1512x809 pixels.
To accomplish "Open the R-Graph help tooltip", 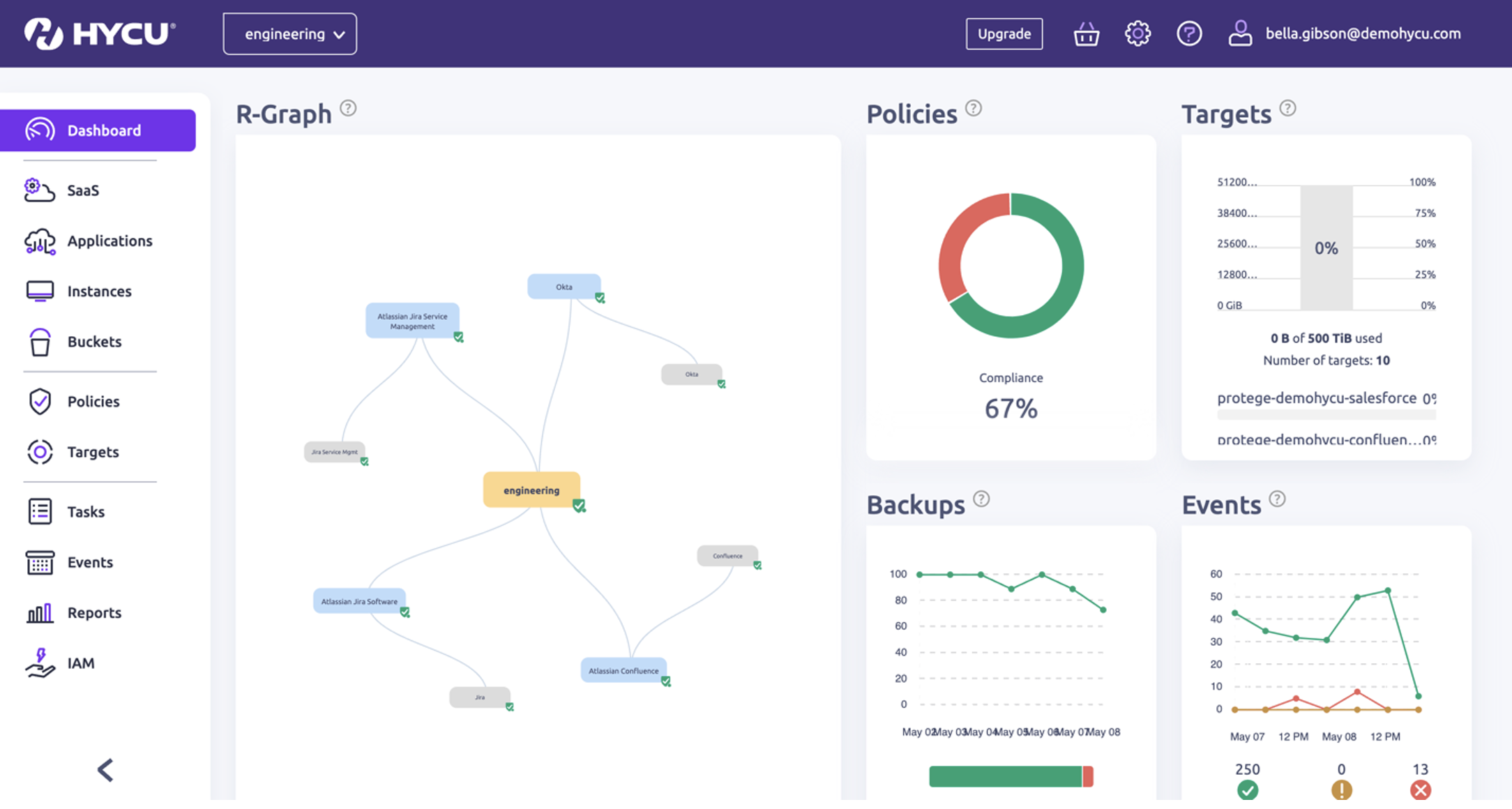I will click(x=349, y=108).
